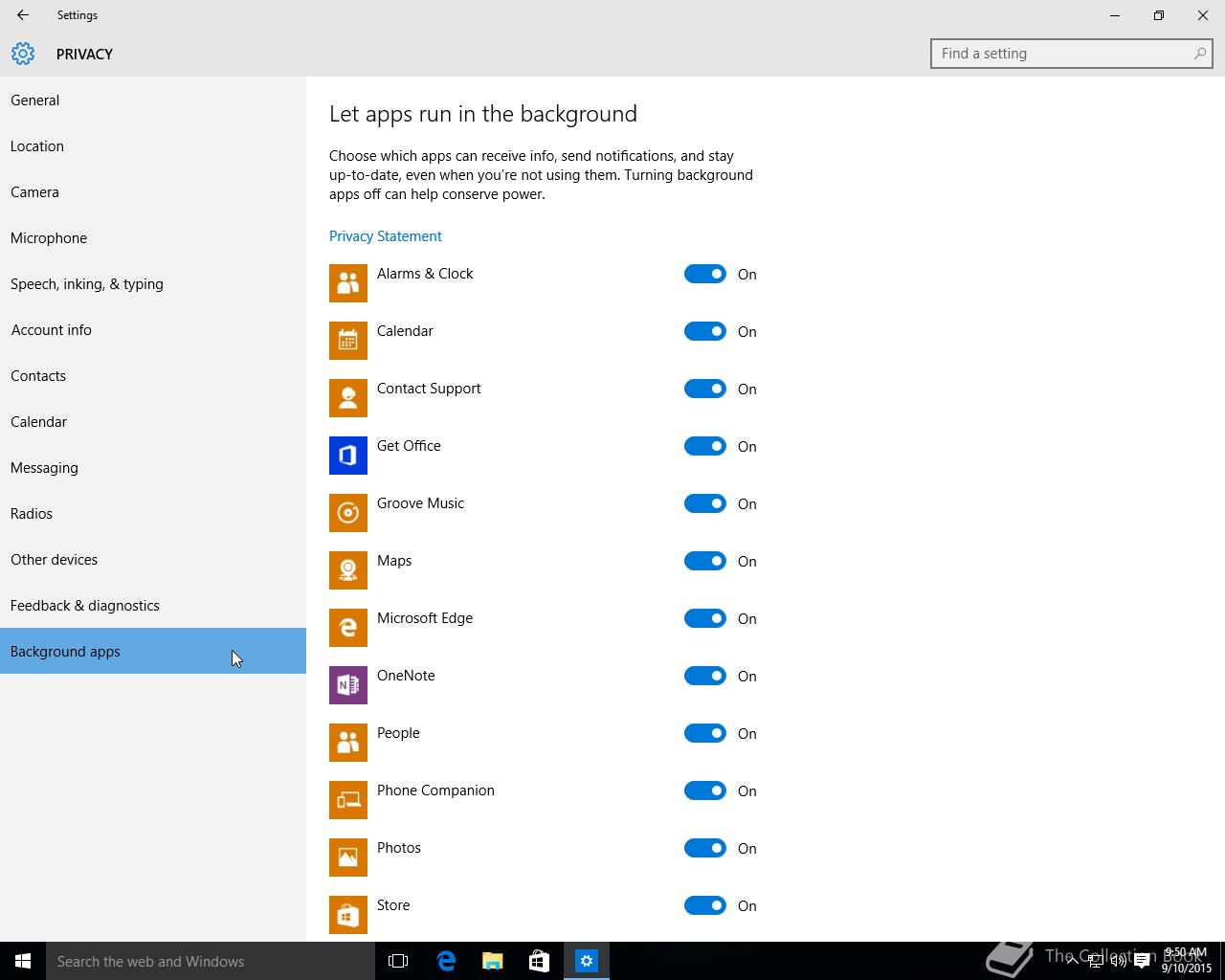Switch off Groove Music background toggle

pos(705,503)
